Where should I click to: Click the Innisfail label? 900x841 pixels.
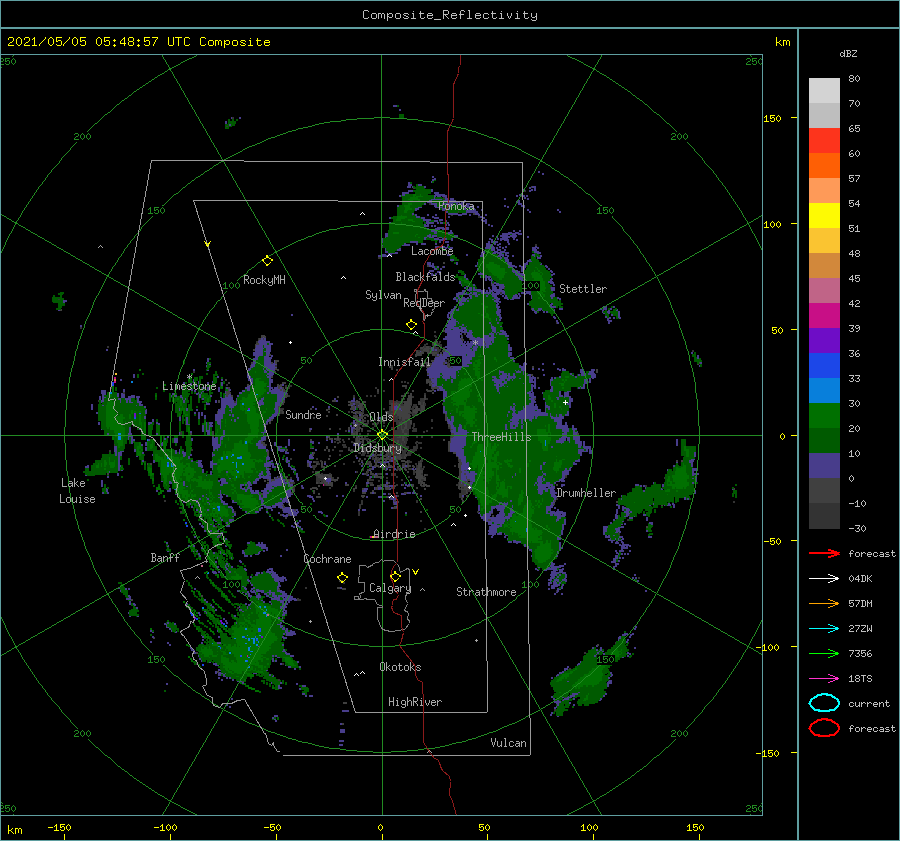click(x=404, y=362)
